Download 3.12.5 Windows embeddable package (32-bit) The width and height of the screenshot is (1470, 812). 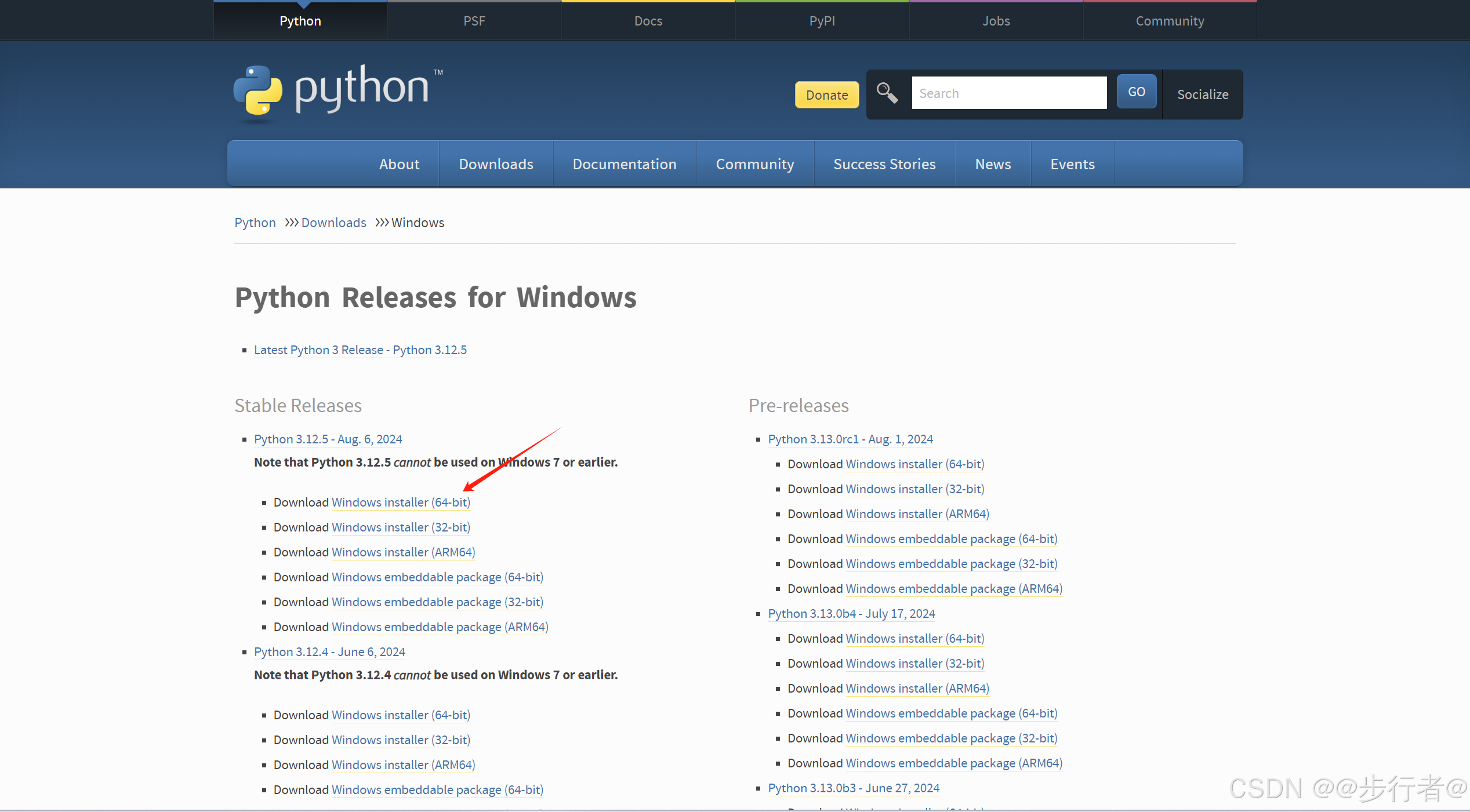click(438, 602)
